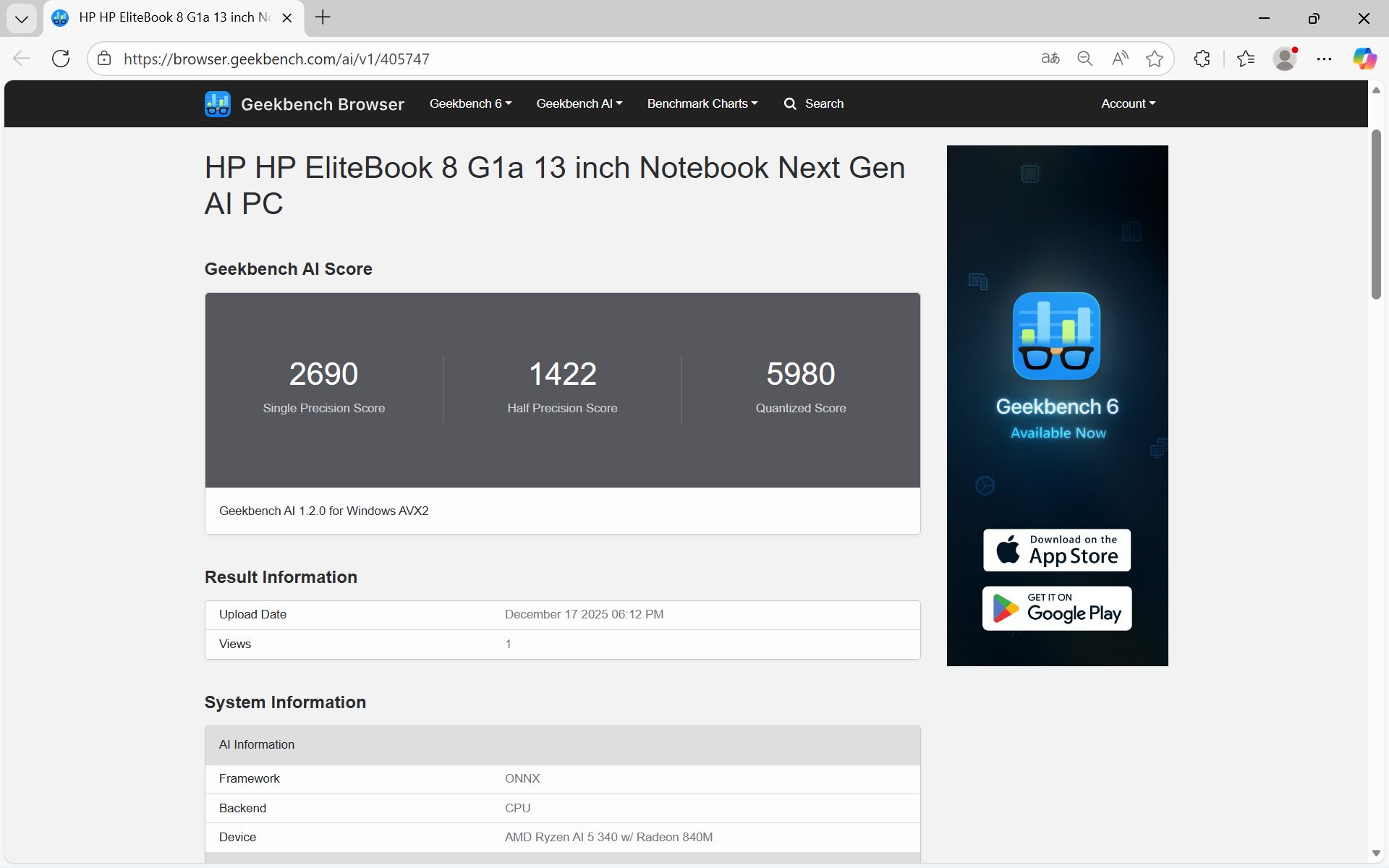Open the search magnifier in the Geekbench navbar
The width and height of the screenshot is (1389, 868).
[x=790, y=103]
